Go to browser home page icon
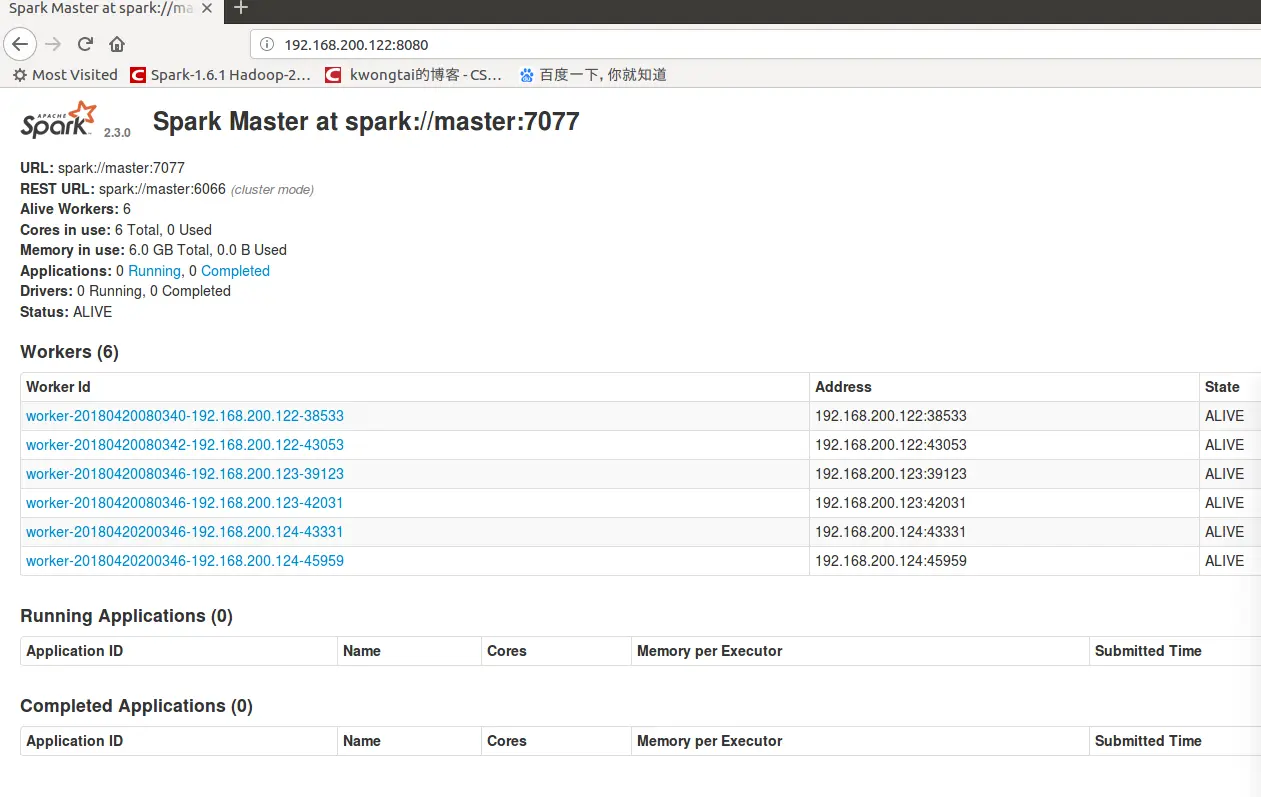1261x797 pixels. point(117,44)
